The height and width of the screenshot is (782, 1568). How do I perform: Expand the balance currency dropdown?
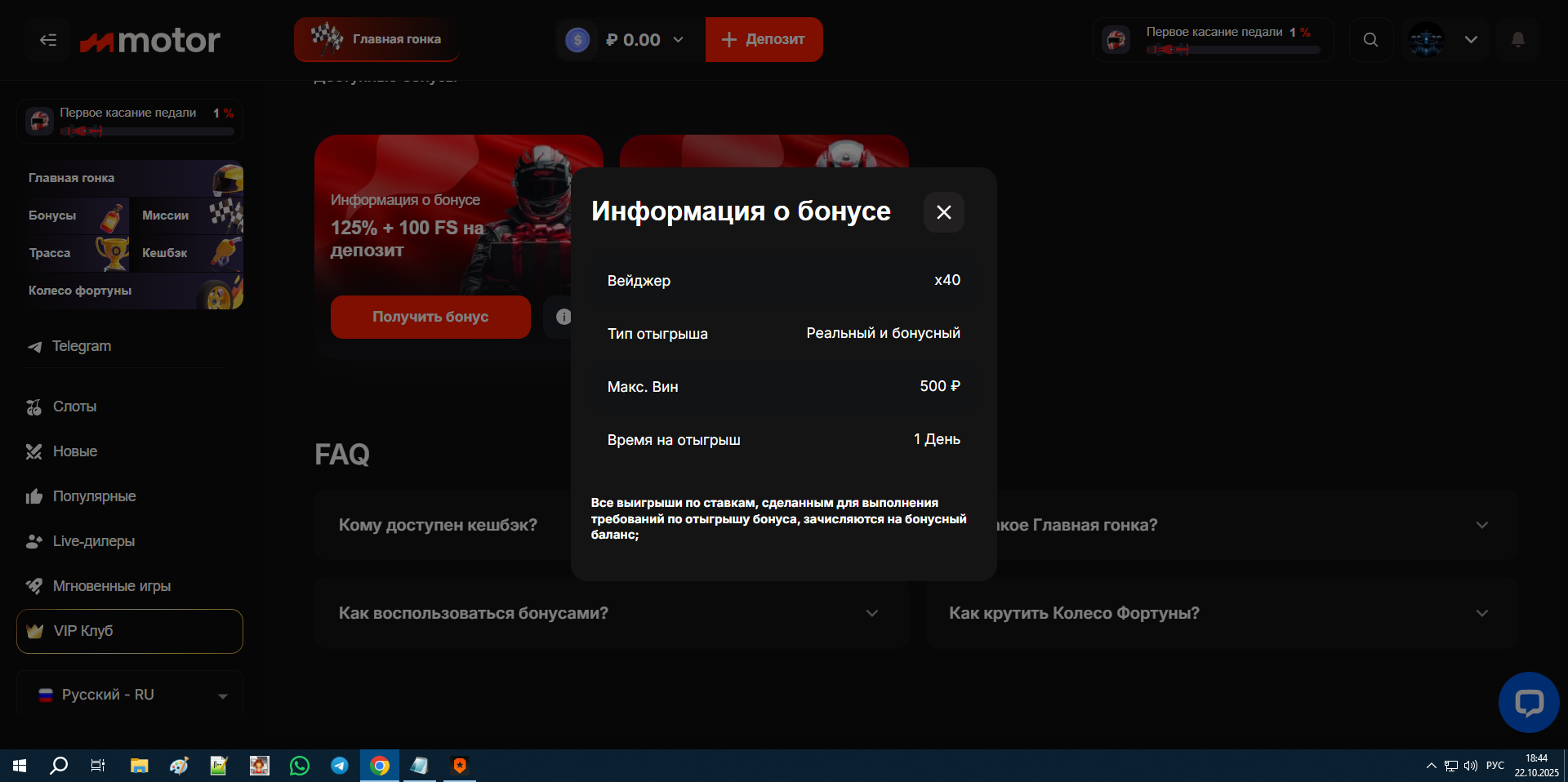pos(678,40)
